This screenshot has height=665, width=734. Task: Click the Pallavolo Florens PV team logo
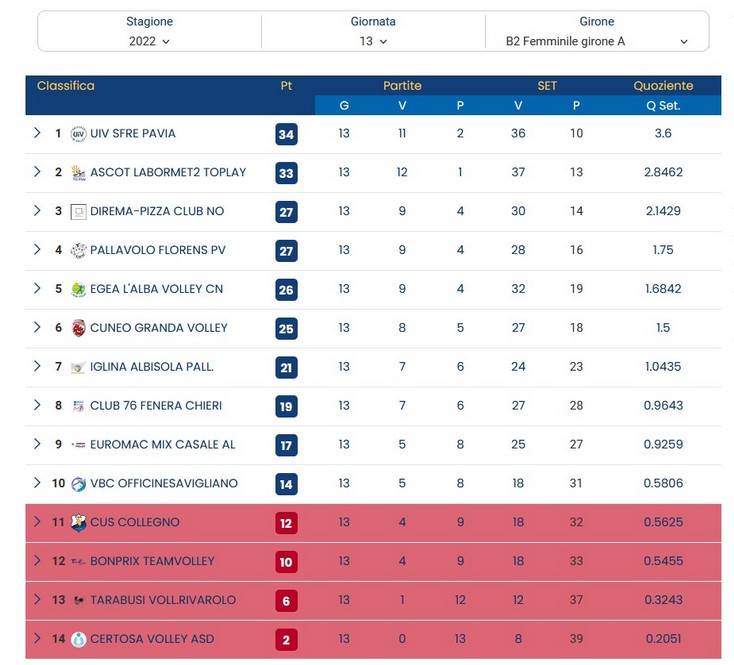pos(78,250)
